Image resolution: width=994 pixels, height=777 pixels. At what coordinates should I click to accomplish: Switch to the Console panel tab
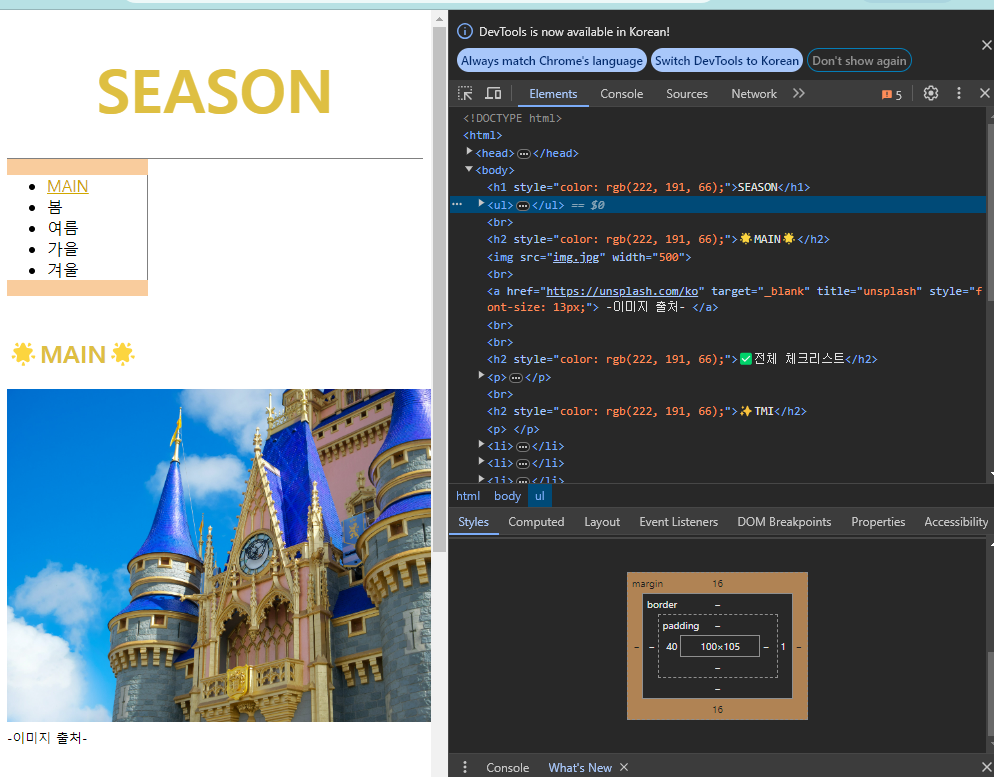621,94
